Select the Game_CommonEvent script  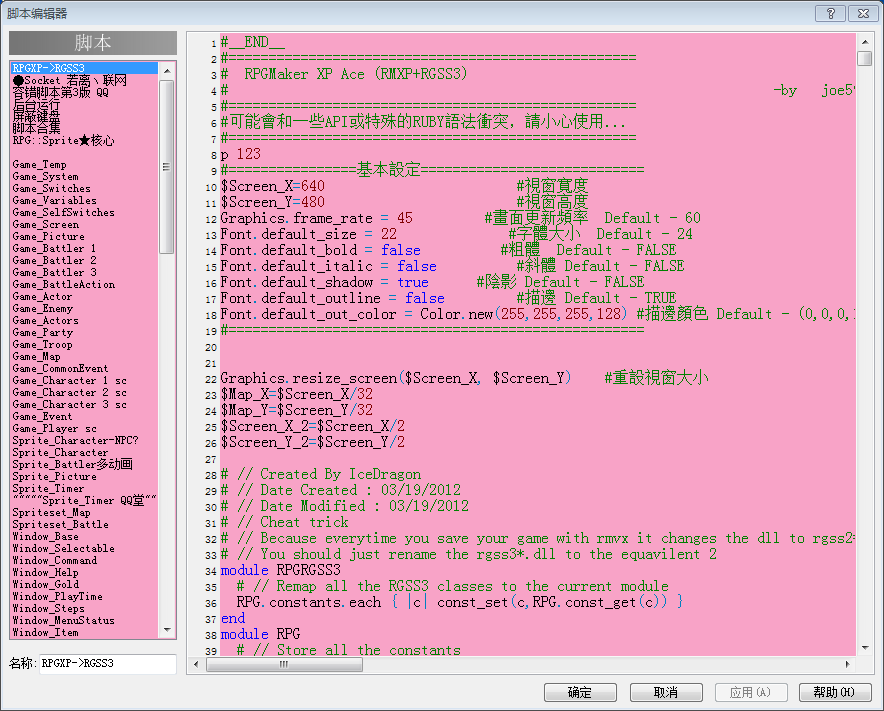coord(85,368)
